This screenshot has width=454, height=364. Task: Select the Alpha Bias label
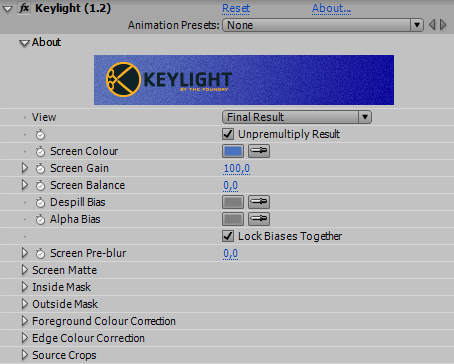[75, 219]
